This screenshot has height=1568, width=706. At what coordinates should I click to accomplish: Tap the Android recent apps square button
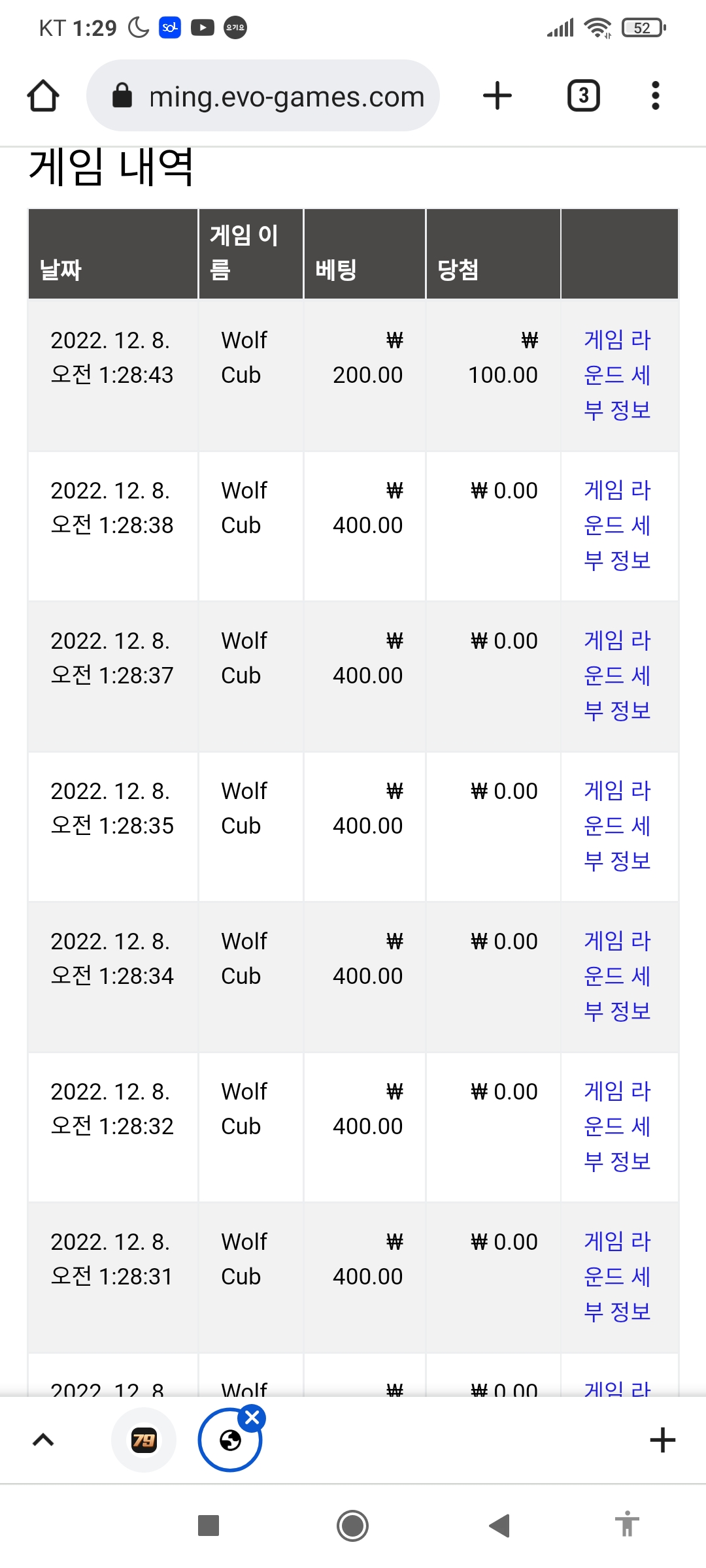click(x=209, y=1526)
